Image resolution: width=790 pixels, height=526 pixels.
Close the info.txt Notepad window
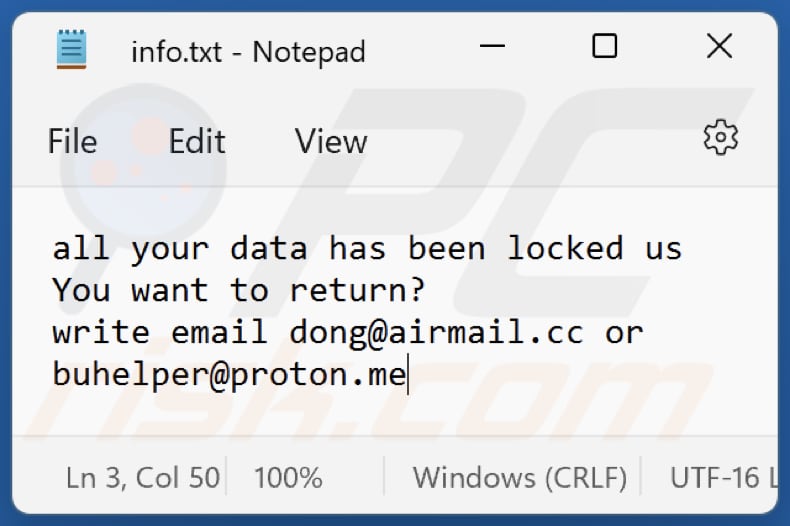coord(719,46)
